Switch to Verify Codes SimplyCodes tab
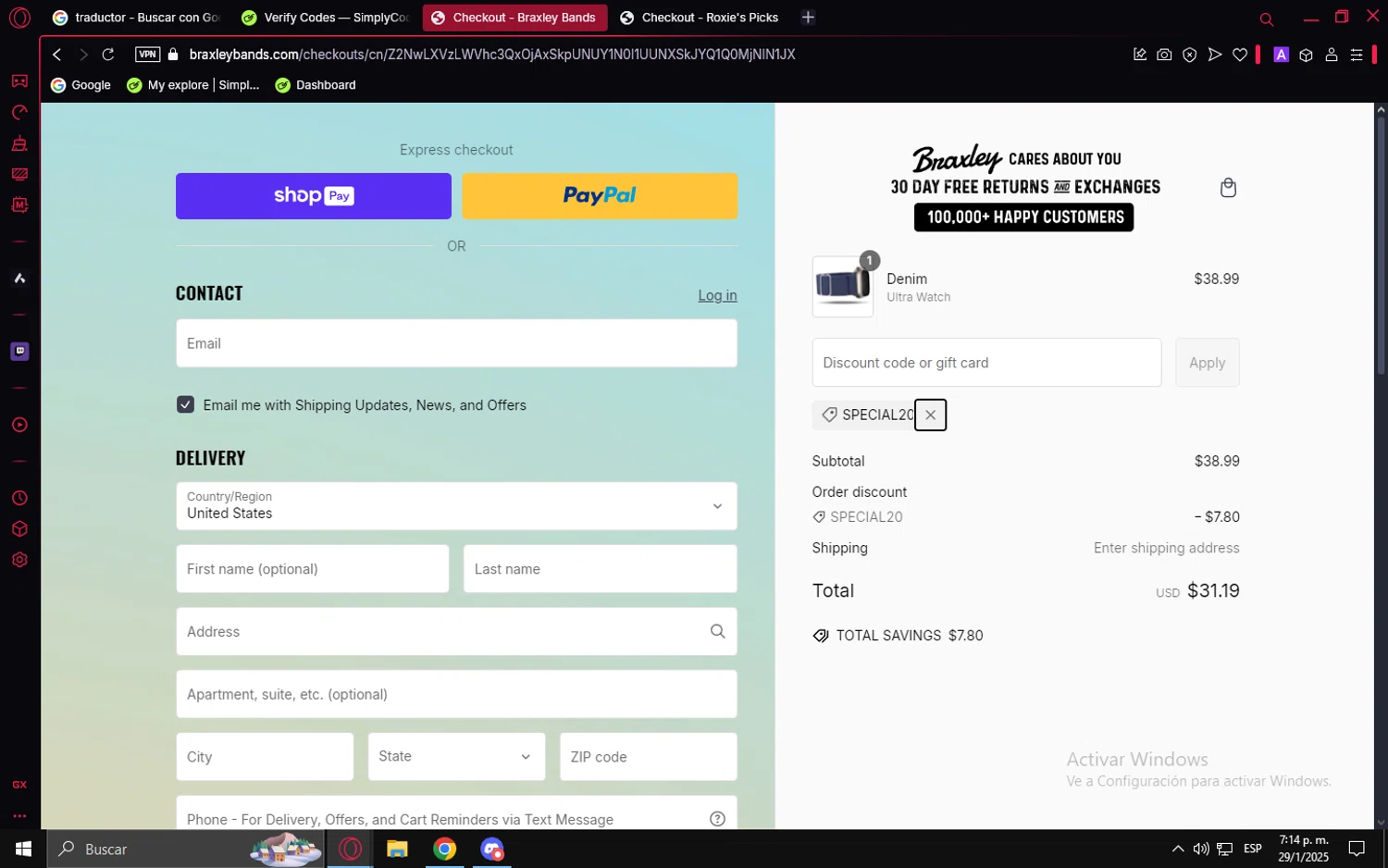This screenshot has height=868, width=1388. (x=326, y=18)
